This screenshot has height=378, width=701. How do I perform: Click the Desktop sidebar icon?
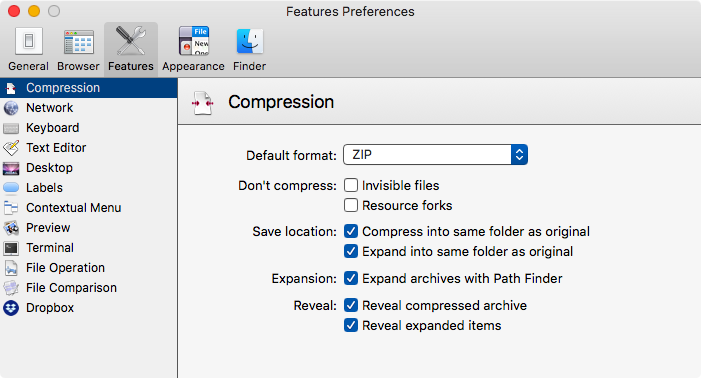(11, 168)
